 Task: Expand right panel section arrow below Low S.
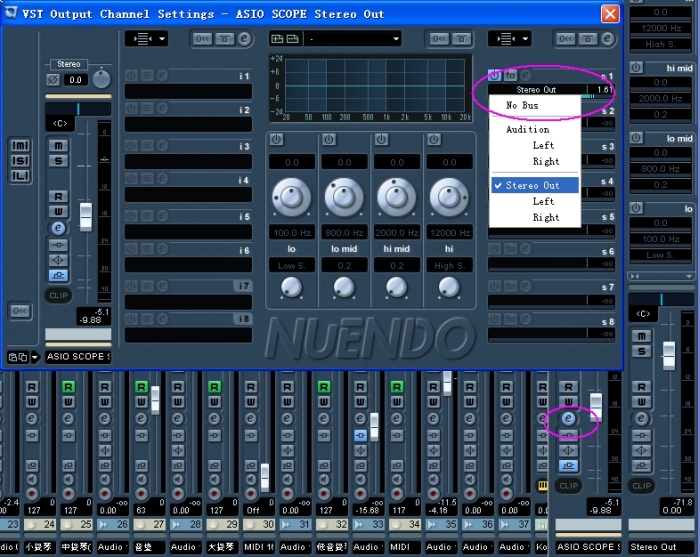point(690,276)
